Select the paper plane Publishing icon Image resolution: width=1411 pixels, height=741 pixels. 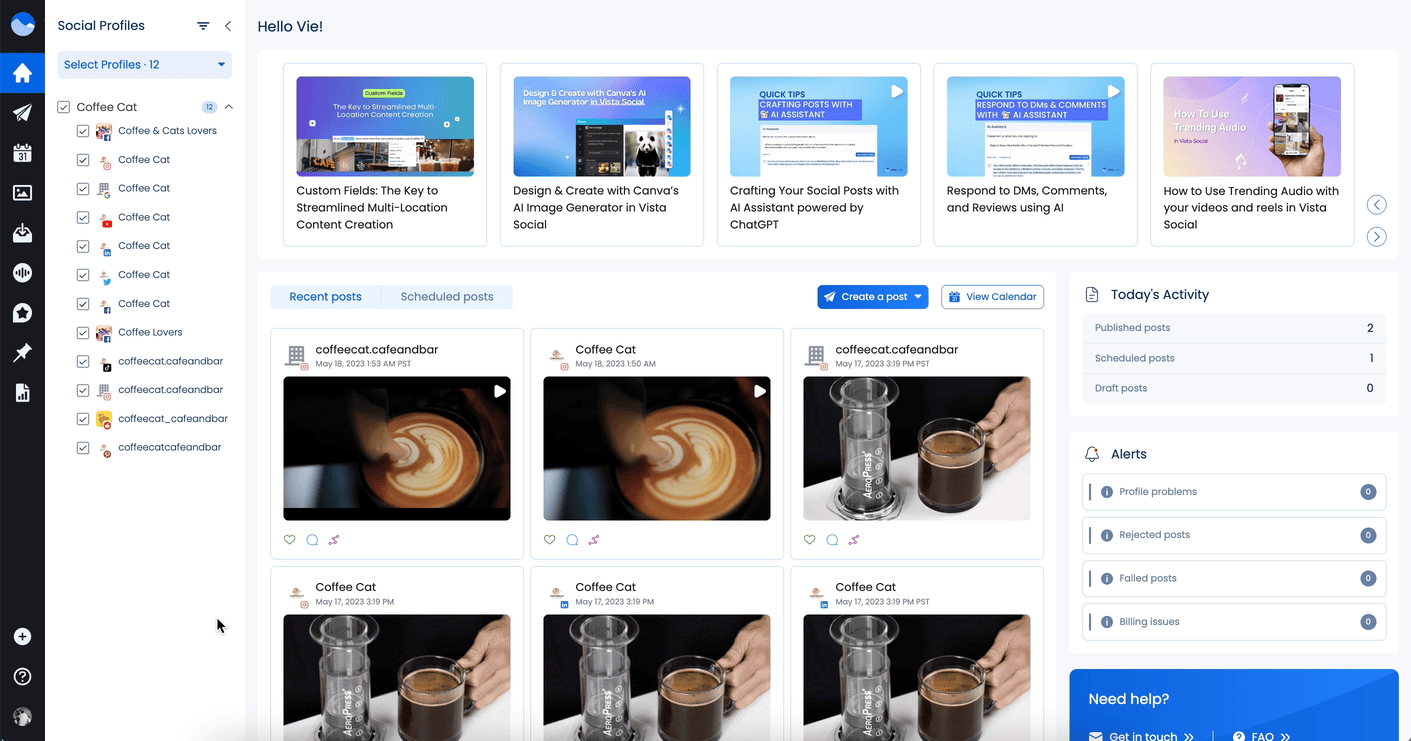pos(22,112)
